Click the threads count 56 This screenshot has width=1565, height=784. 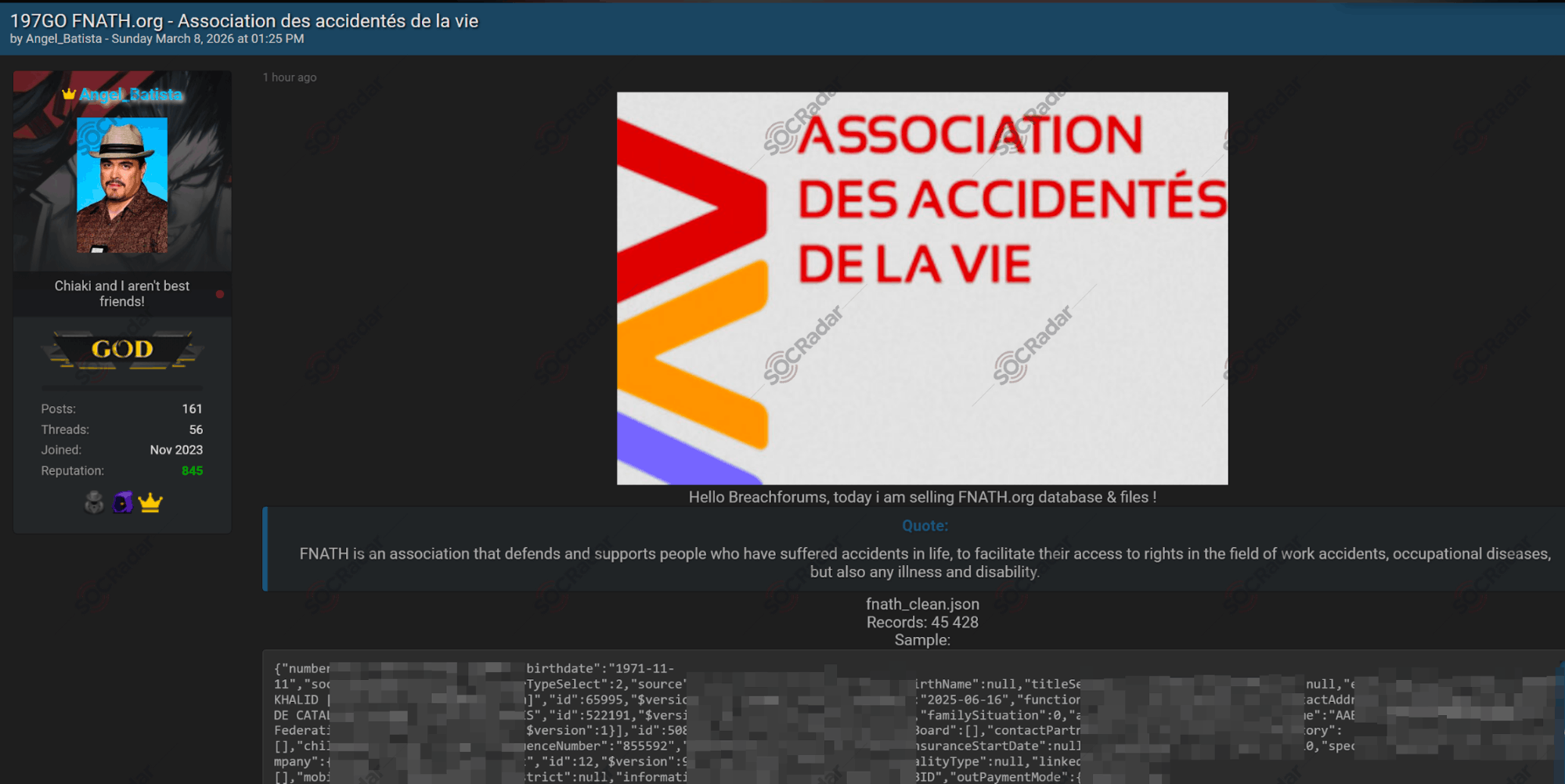[x=196, y=430]
